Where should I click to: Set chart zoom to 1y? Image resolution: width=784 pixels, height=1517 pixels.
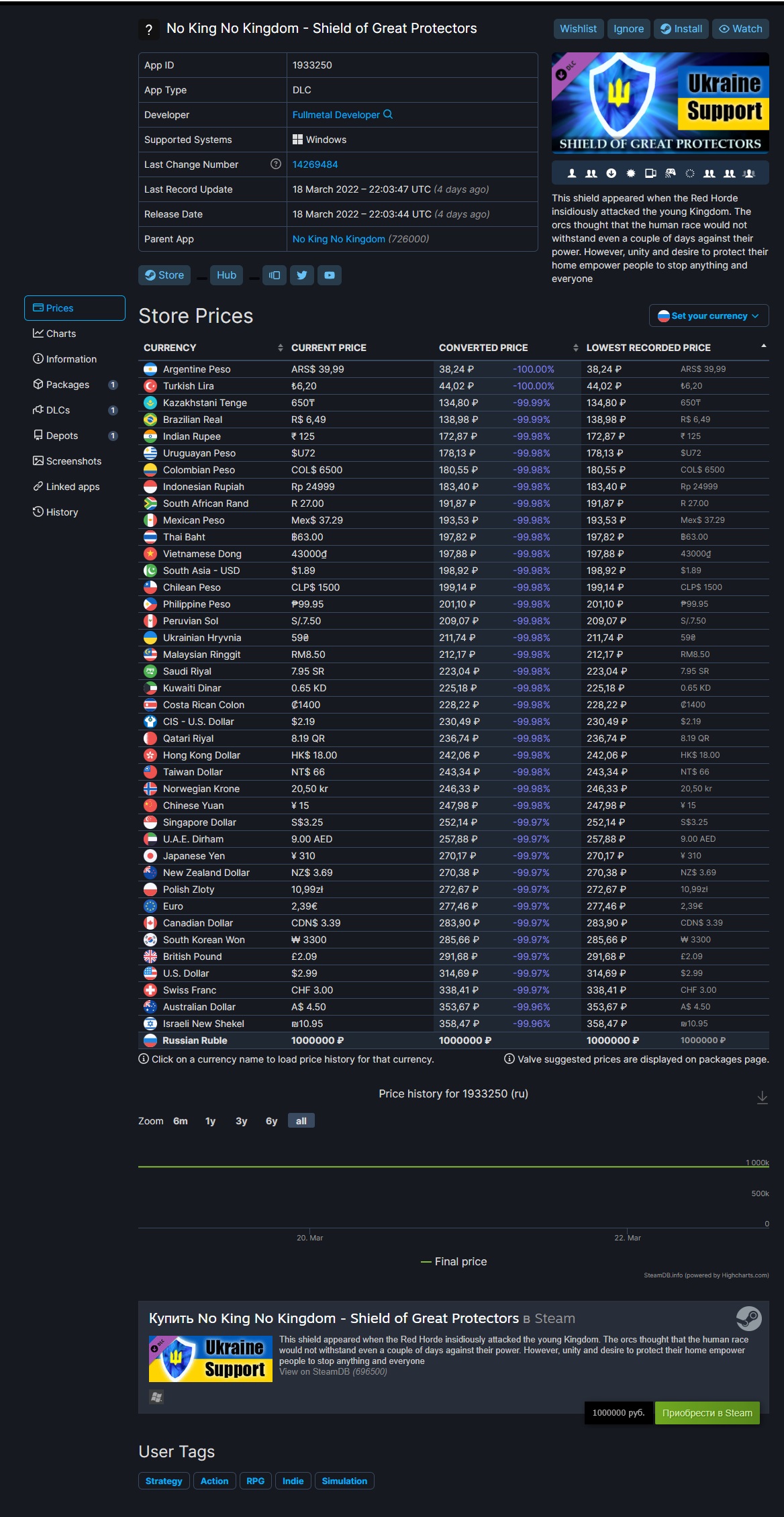pyautogui.click(x=210, y=1121)
